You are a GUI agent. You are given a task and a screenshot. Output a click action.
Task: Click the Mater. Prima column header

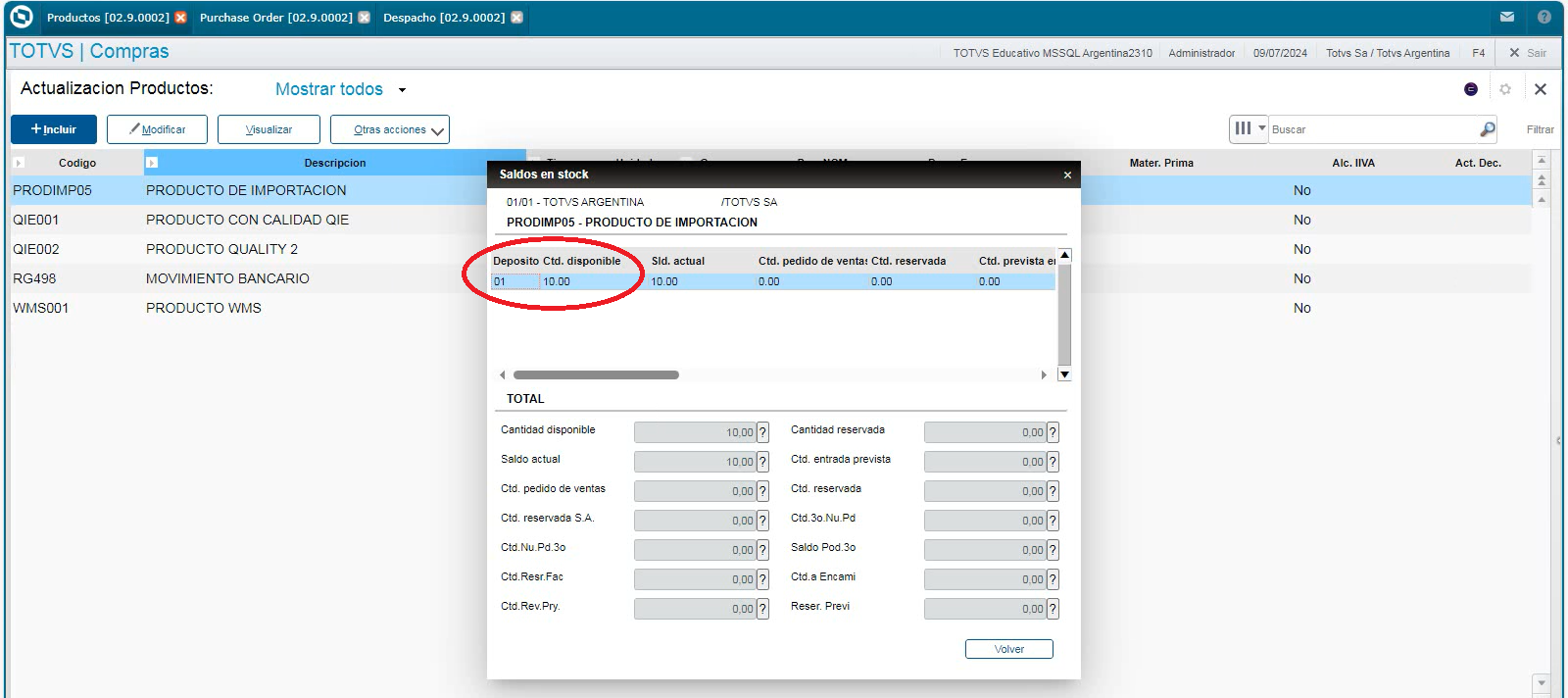1161,163
